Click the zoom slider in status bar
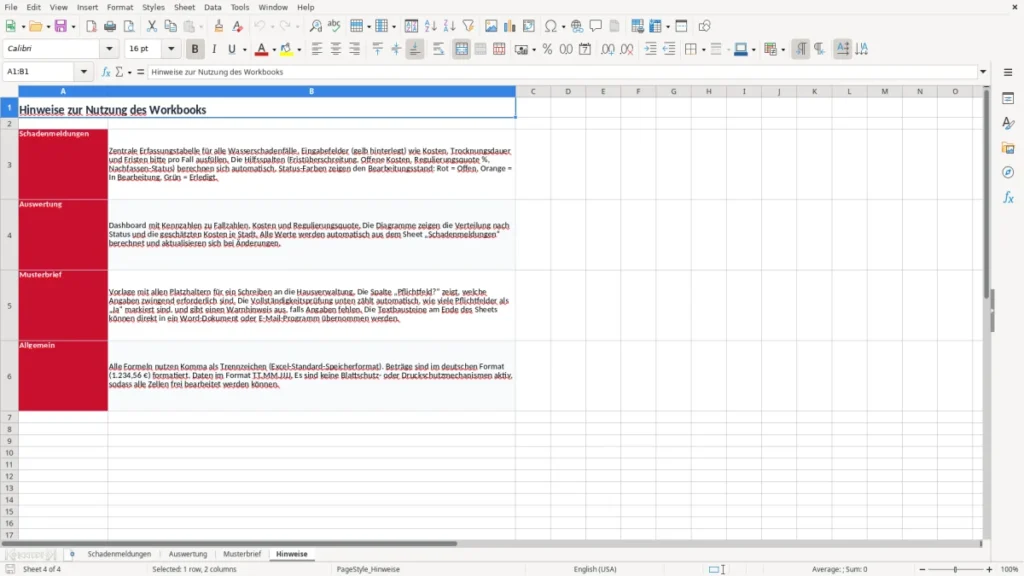Viewport: 1024px width, 576px height. [x=955, y=569]
